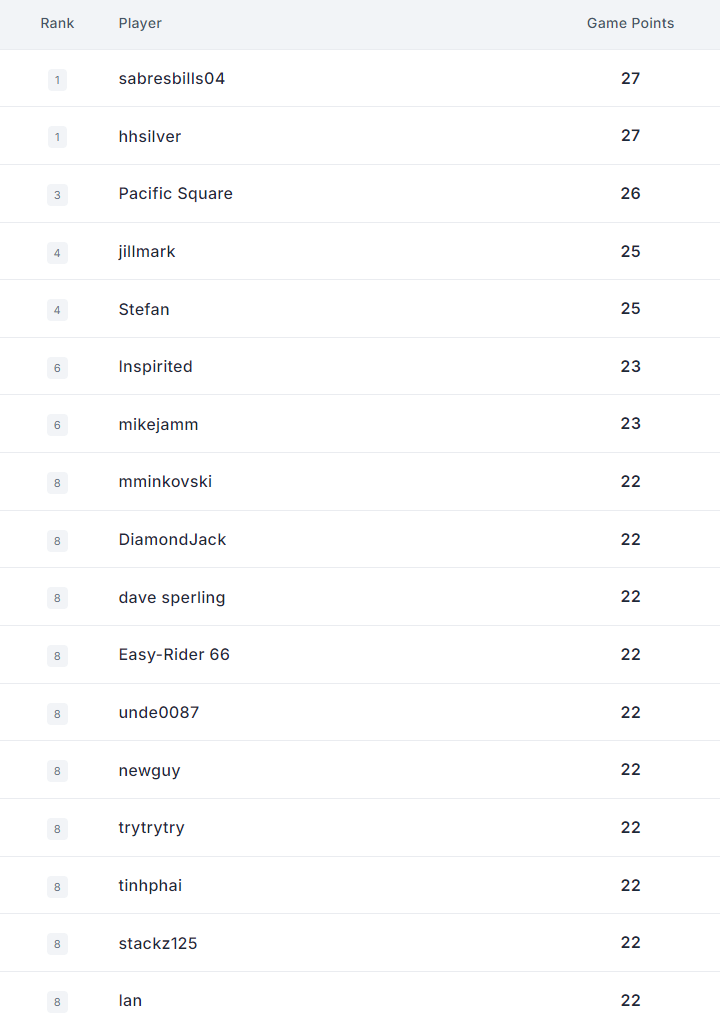720x1026 pixels.
Task: Open sabresbills04 player profile
Action: (x=171, y=79)
